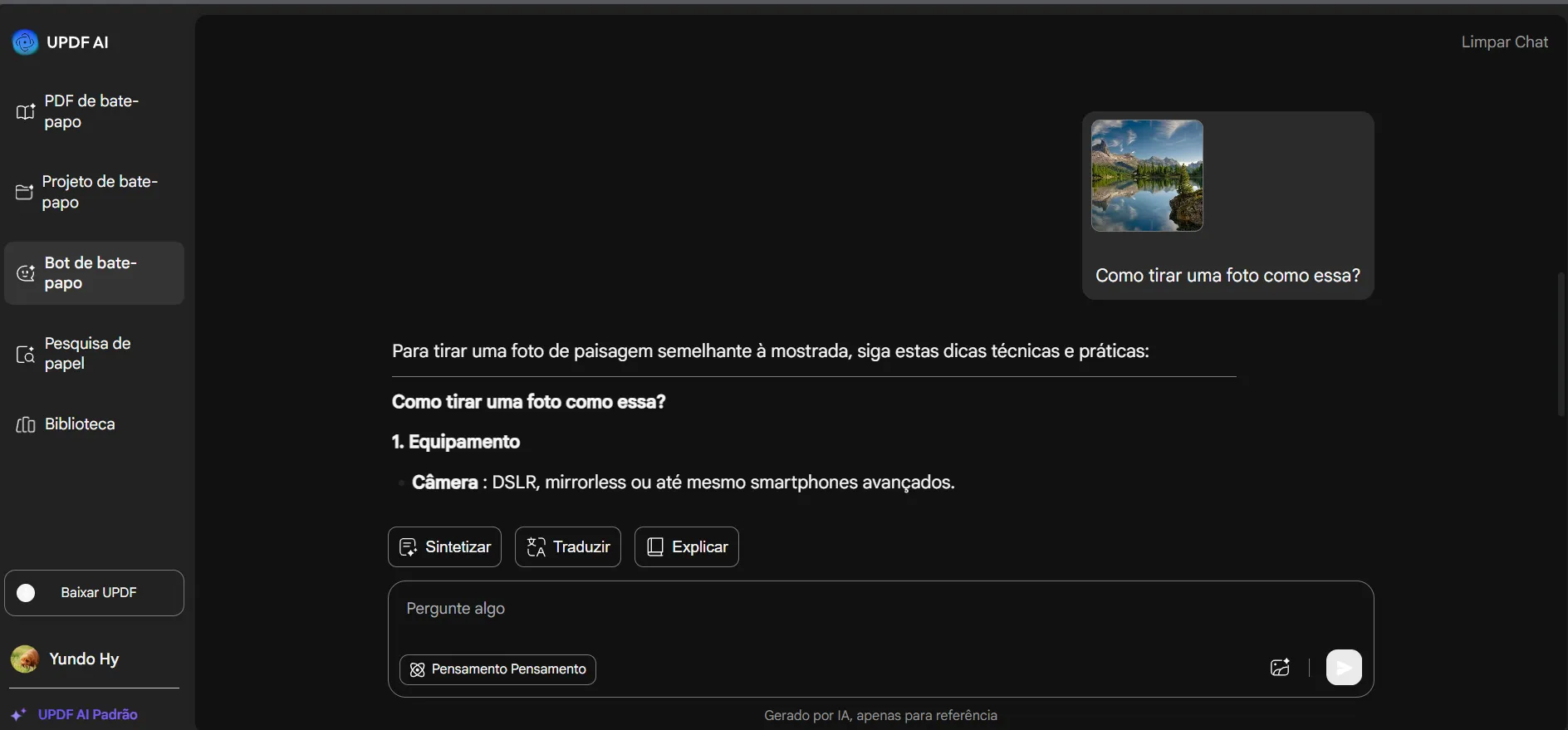Clear the conversation with Limpar Chat
This screenshot has width=1568, height=730.
1504,42
